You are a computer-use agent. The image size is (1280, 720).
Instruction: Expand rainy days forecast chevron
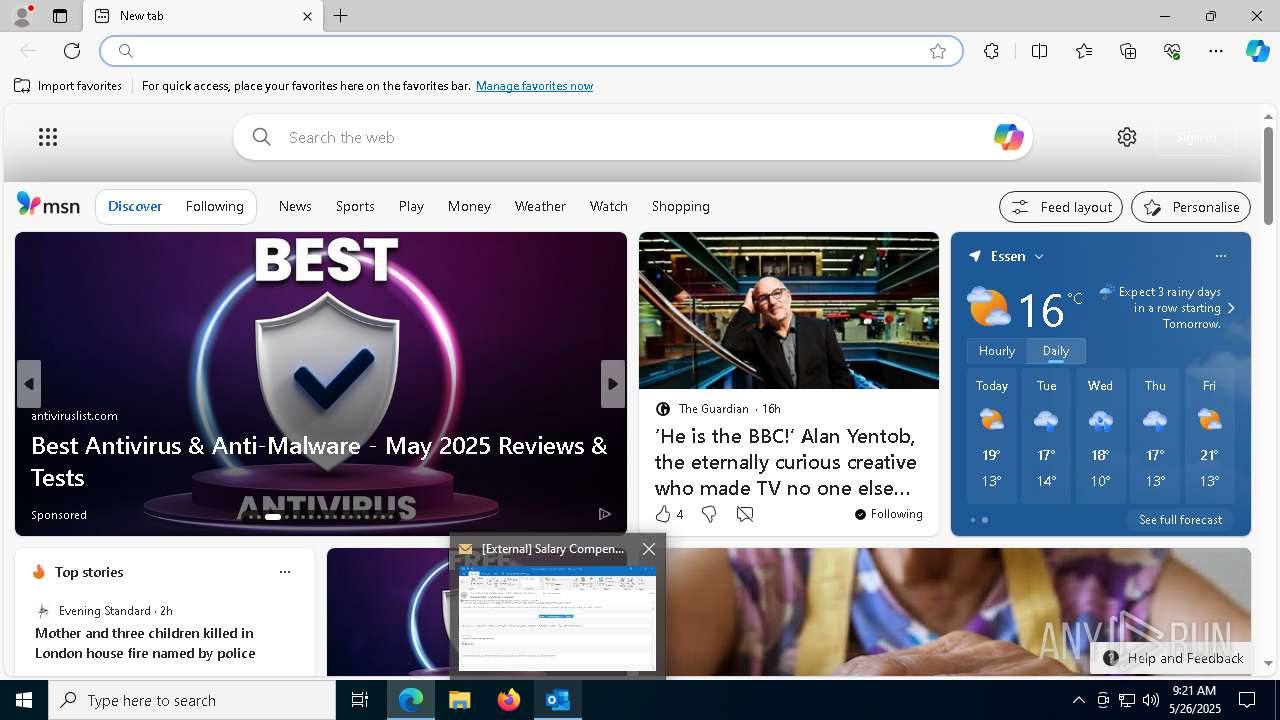click(x=1231, y=308)
